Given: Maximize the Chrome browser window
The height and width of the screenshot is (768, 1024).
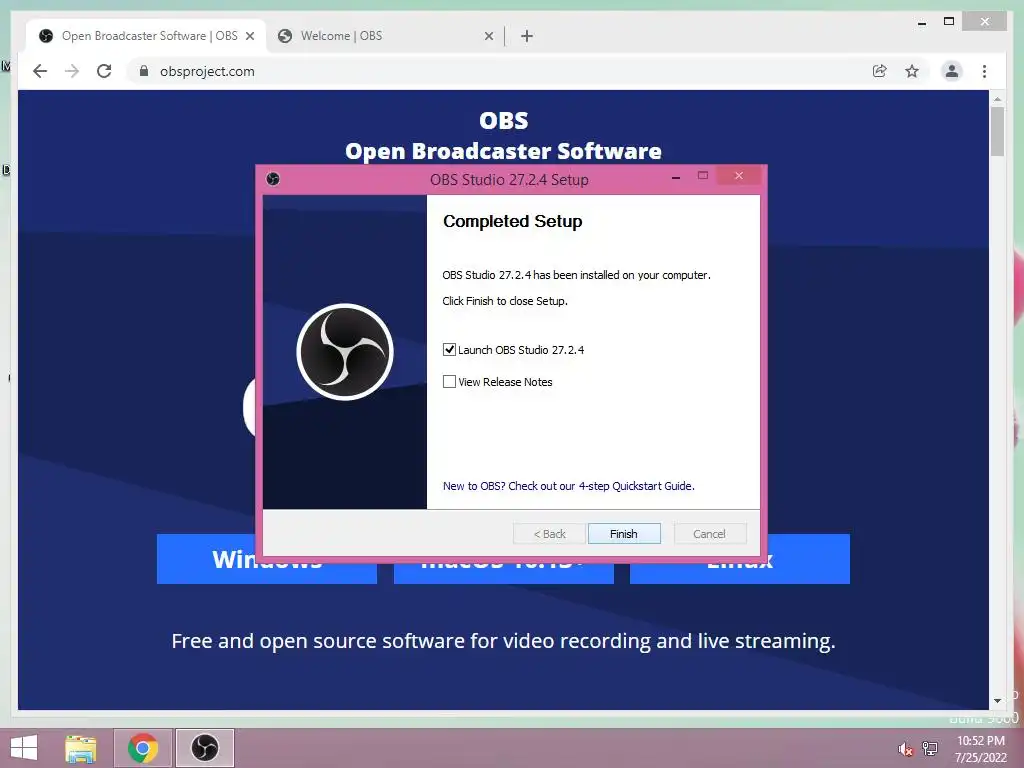Looking at the screenshot, I should (x=949, y=22).
